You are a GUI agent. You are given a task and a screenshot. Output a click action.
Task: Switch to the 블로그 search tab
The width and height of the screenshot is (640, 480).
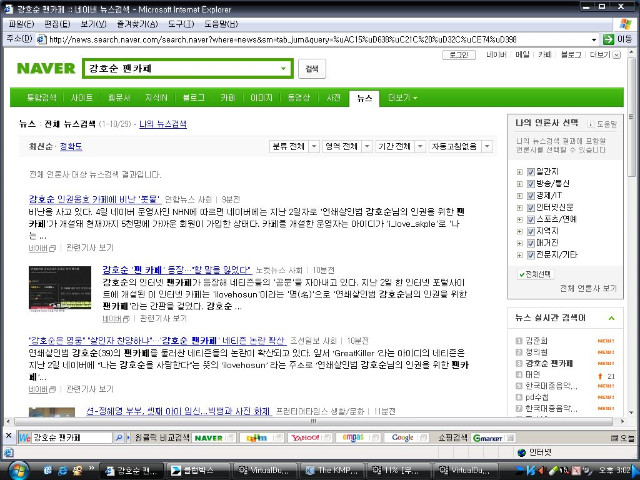pos(194,98)
